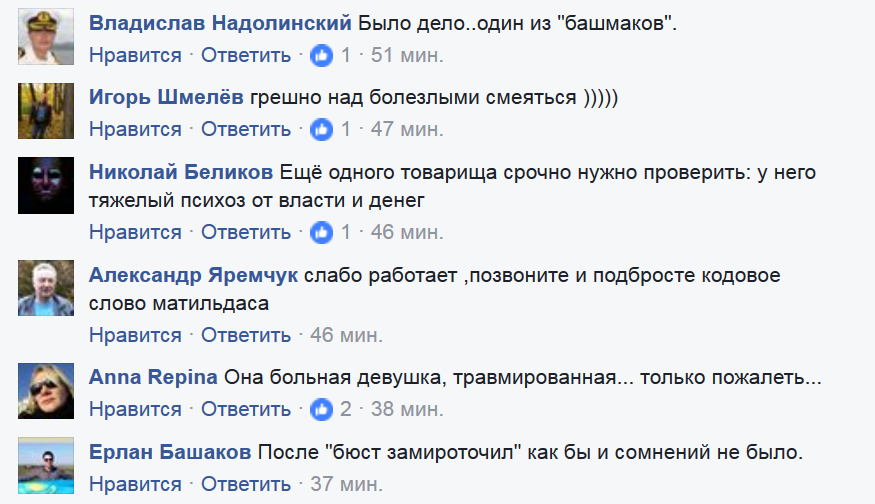Viewport: 875px width, 504px height.
Task: Click the 51 мин. timestamp
Action: point(407,55)
